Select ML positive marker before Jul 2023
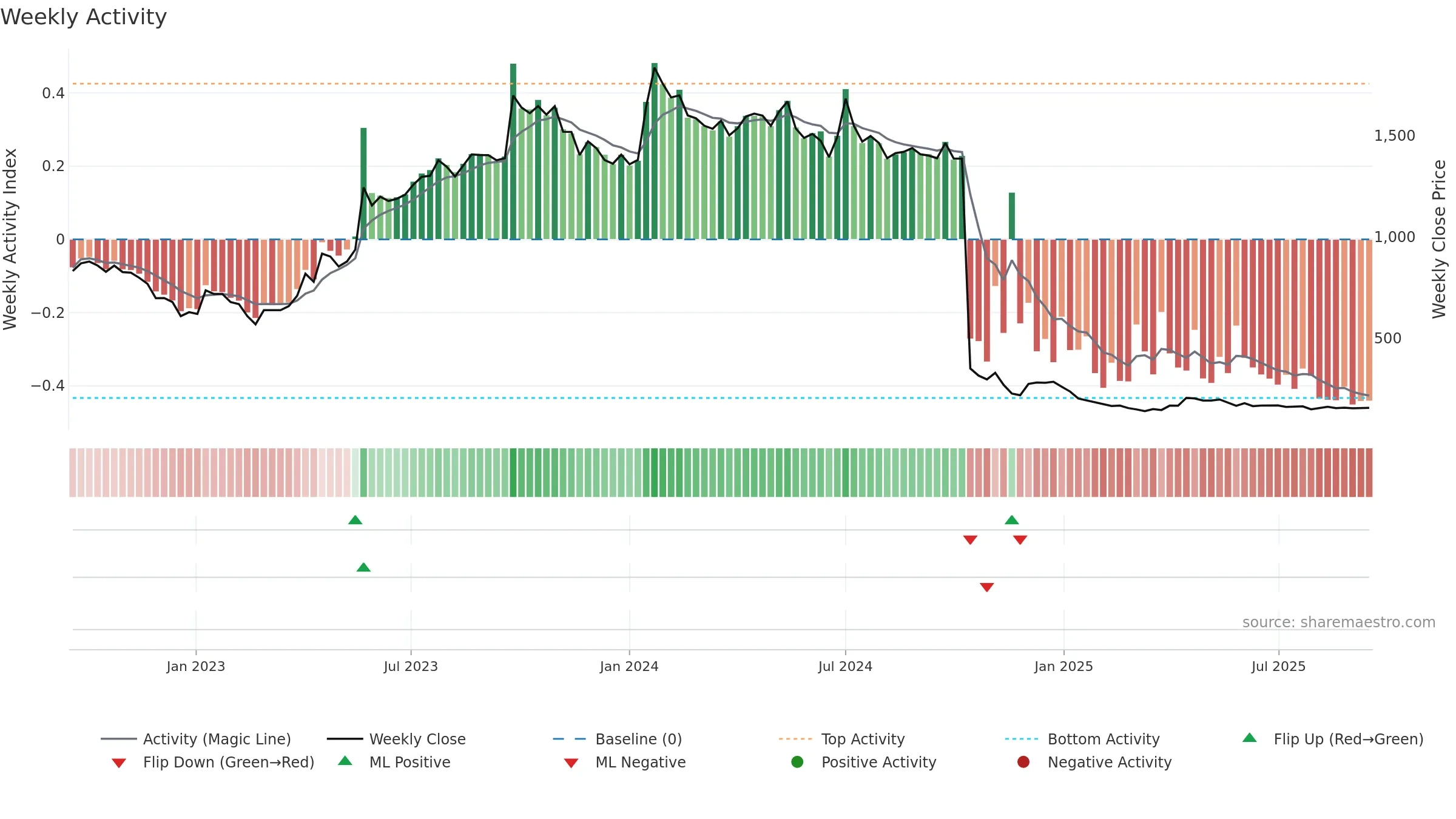Viewport: 1456px width, 819px height. coord(363,567)
